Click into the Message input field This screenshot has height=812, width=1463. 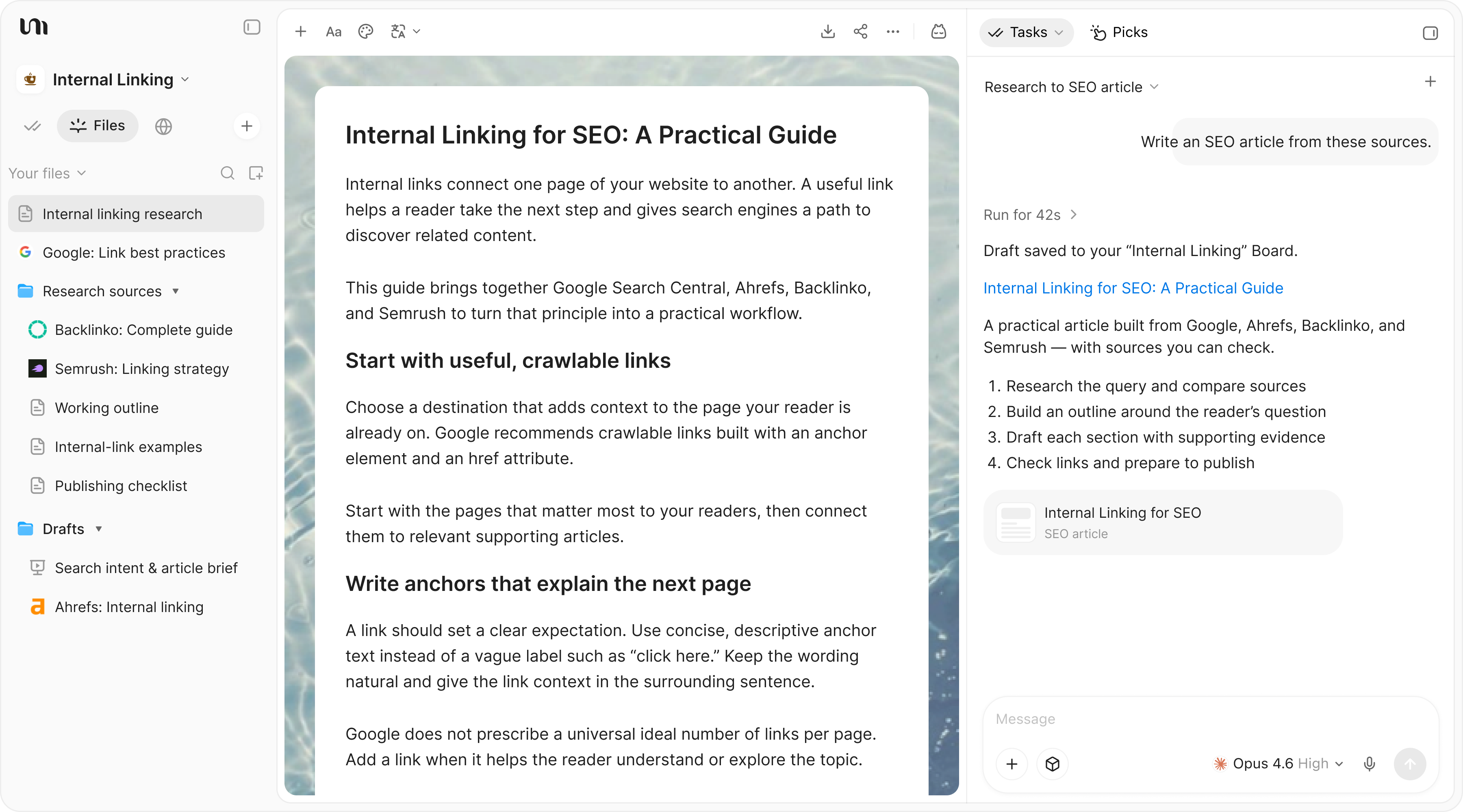(1210, 719)
